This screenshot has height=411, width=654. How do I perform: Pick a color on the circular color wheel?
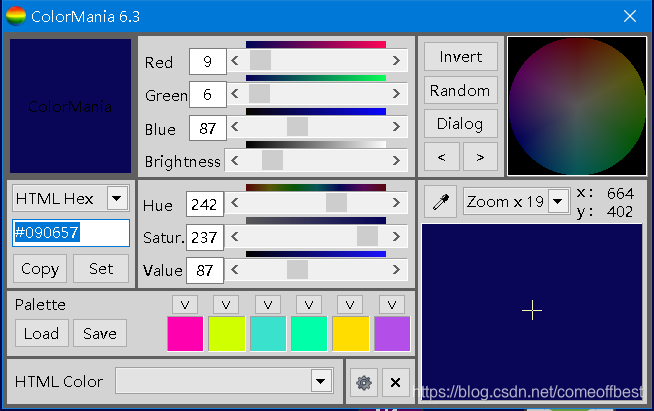point(577,106)
